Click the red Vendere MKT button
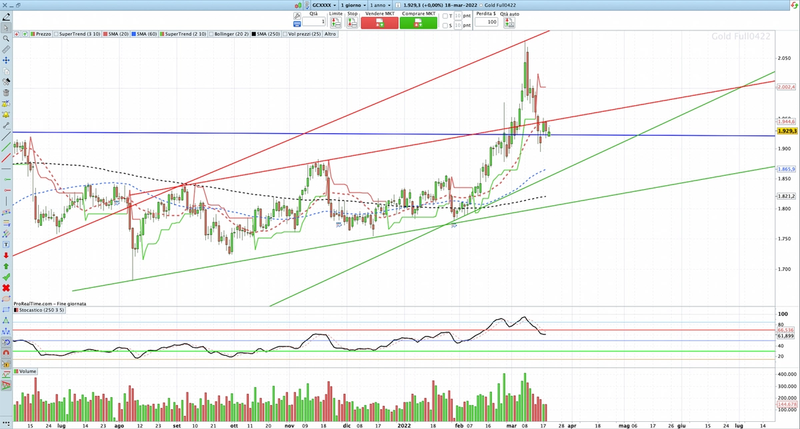The image size is (800, 429). pos(380,23)
